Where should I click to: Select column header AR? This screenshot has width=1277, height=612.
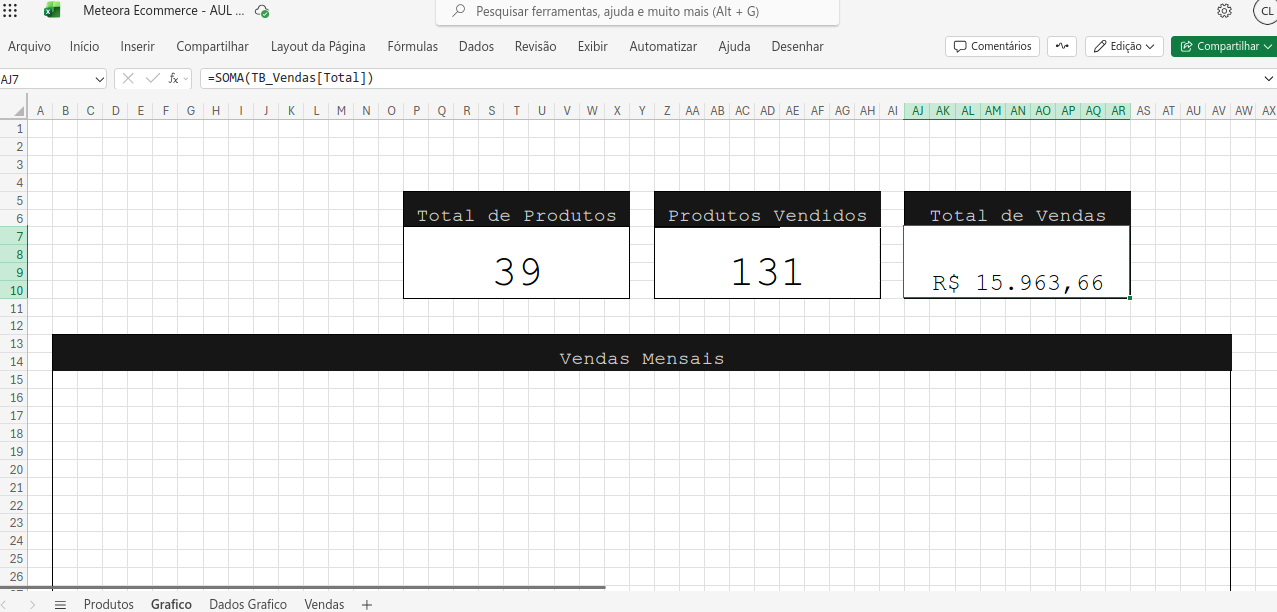click(1118, 111)
